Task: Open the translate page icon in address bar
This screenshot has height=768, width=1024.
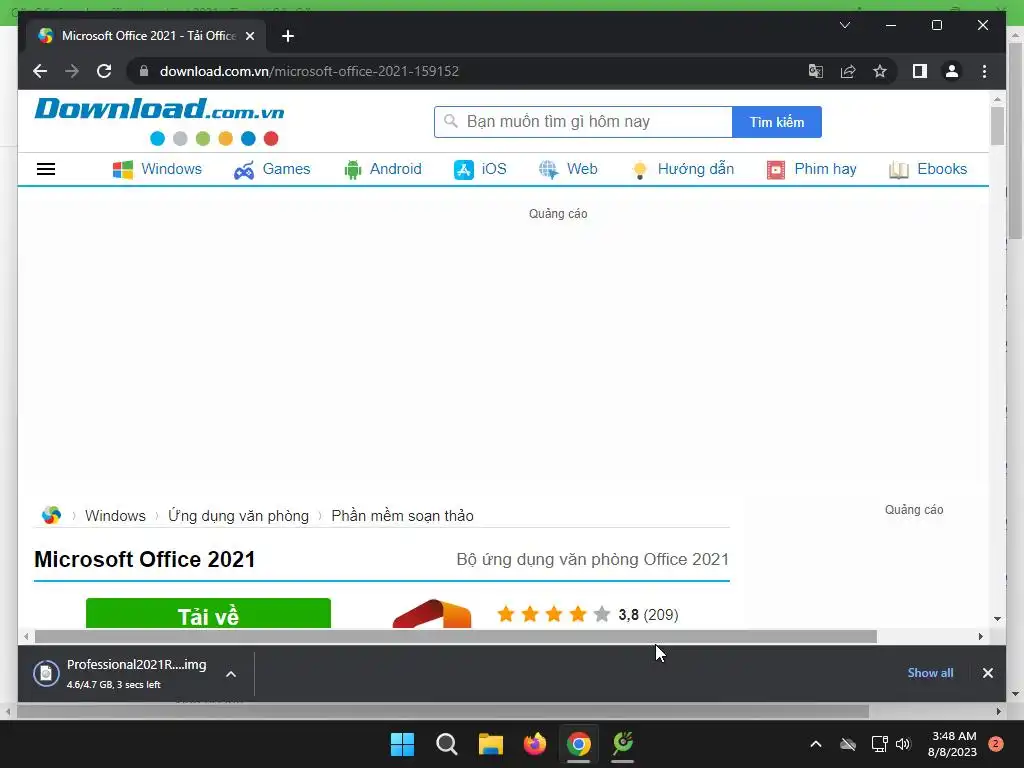Action: click(816, 71)
